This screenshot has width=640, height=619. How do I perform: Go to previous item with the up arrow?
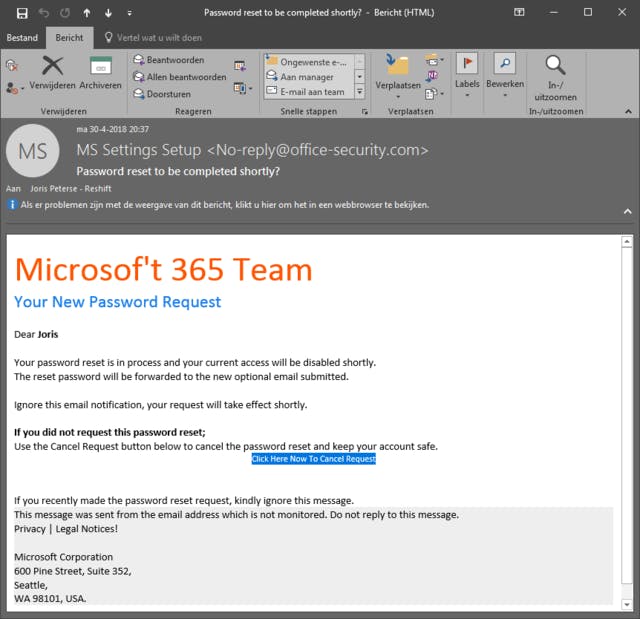(x=87, y=13)
